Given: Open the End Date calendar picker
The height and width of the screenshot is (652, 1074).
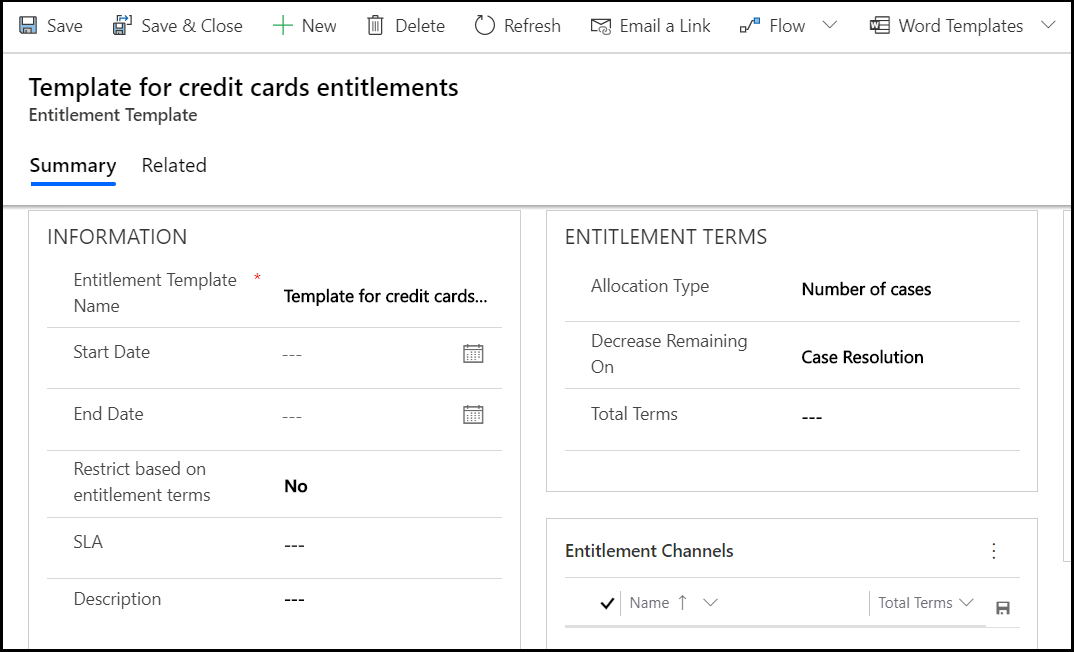Looking at the screenshot, I should 473,413.
